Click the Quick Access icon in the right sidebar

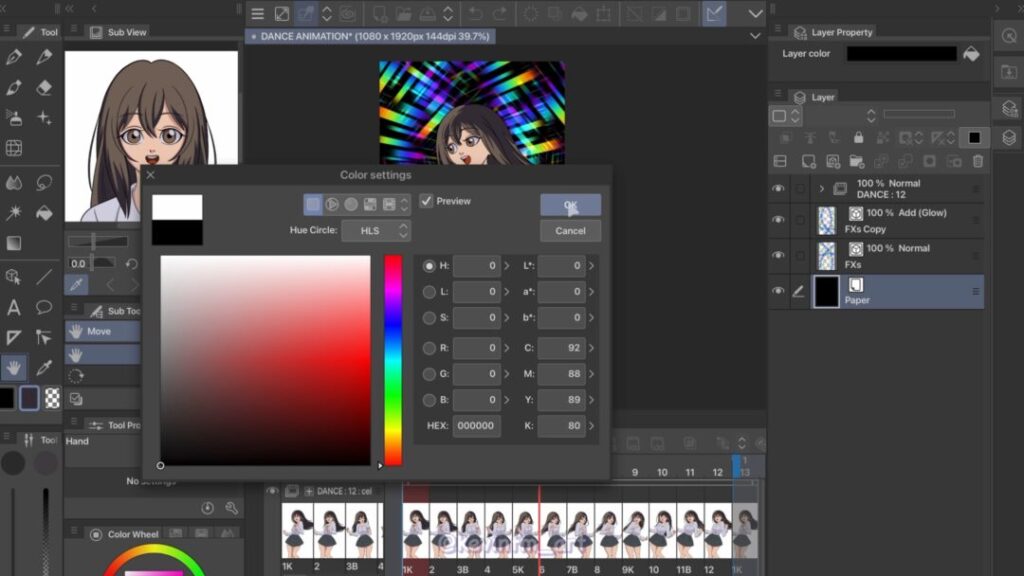(x=1009, y=36)
